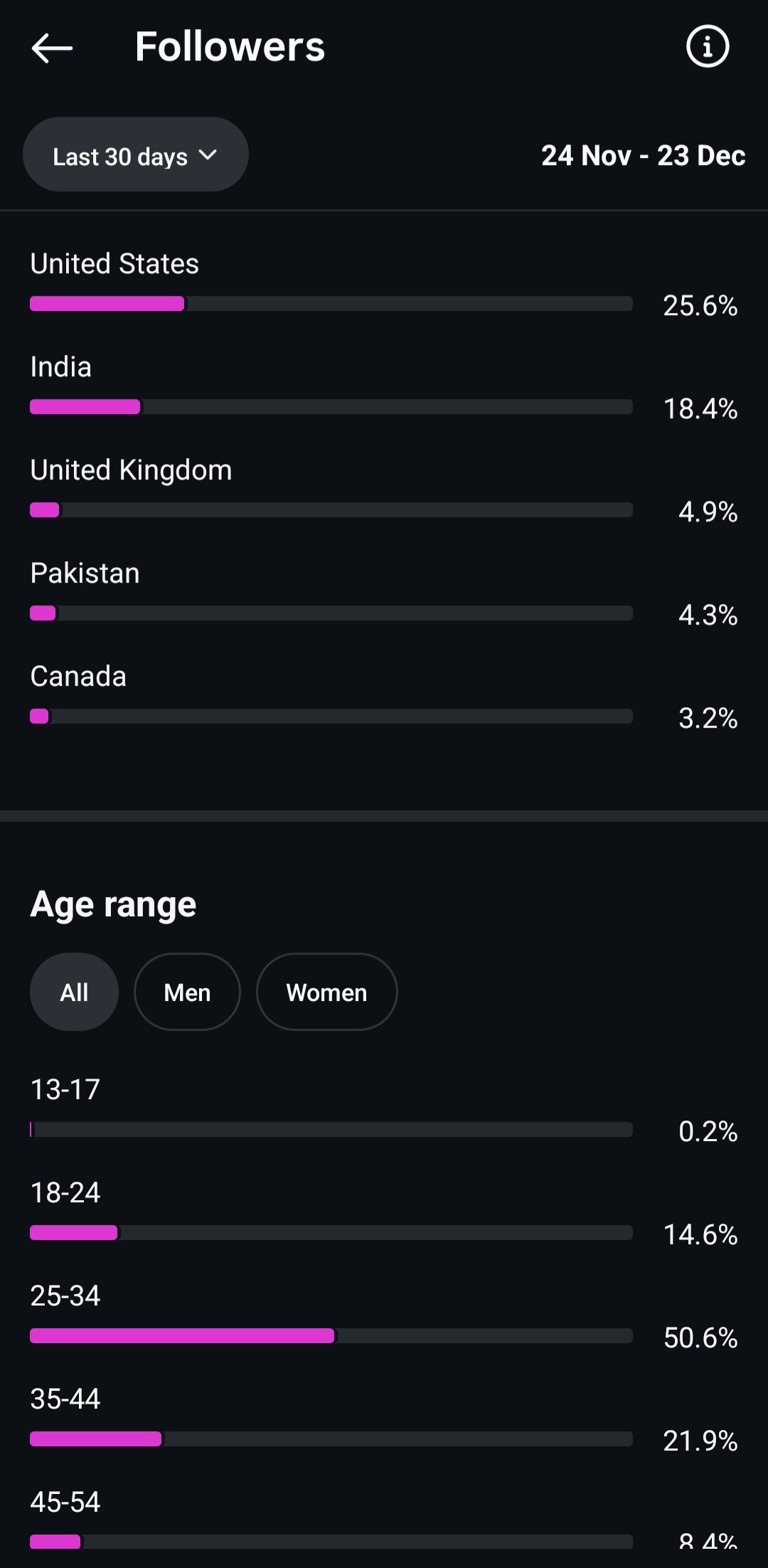Click the Age range section heading
Viewport: 768px width, 1568px height.
coord(113,905)
